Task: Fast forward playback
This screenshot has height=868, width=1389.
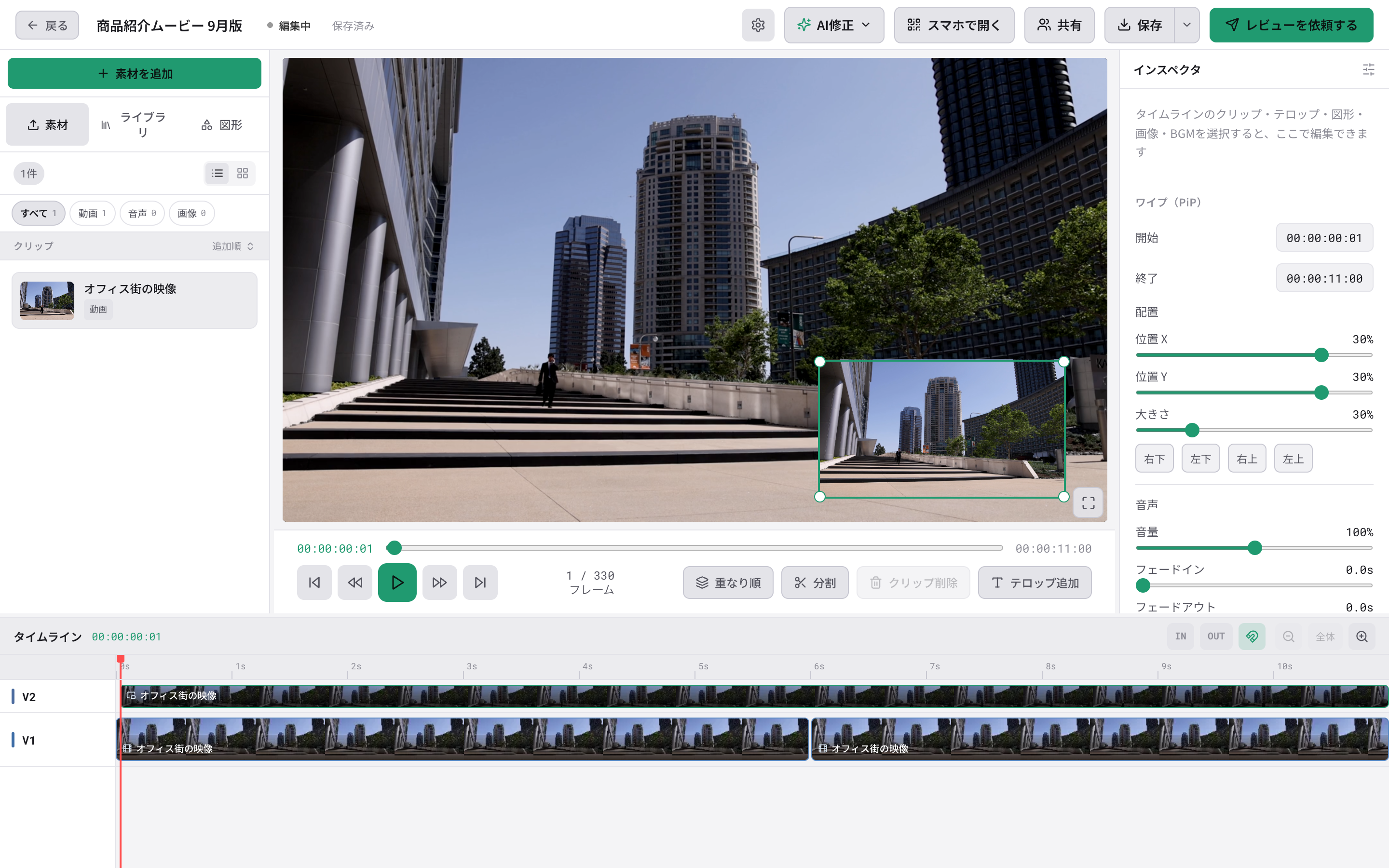Action: click(440, 583)
